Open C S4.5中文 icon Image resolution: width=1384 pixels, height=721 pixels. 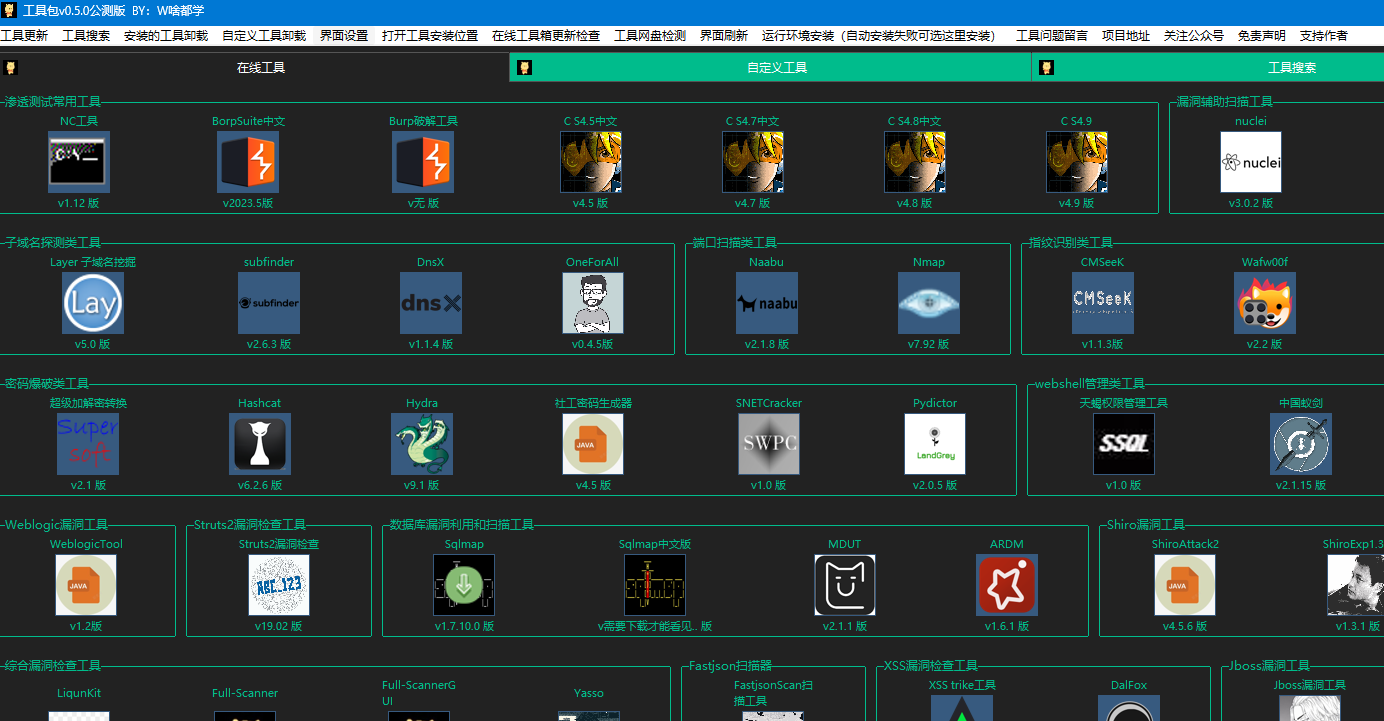point(591,162)
